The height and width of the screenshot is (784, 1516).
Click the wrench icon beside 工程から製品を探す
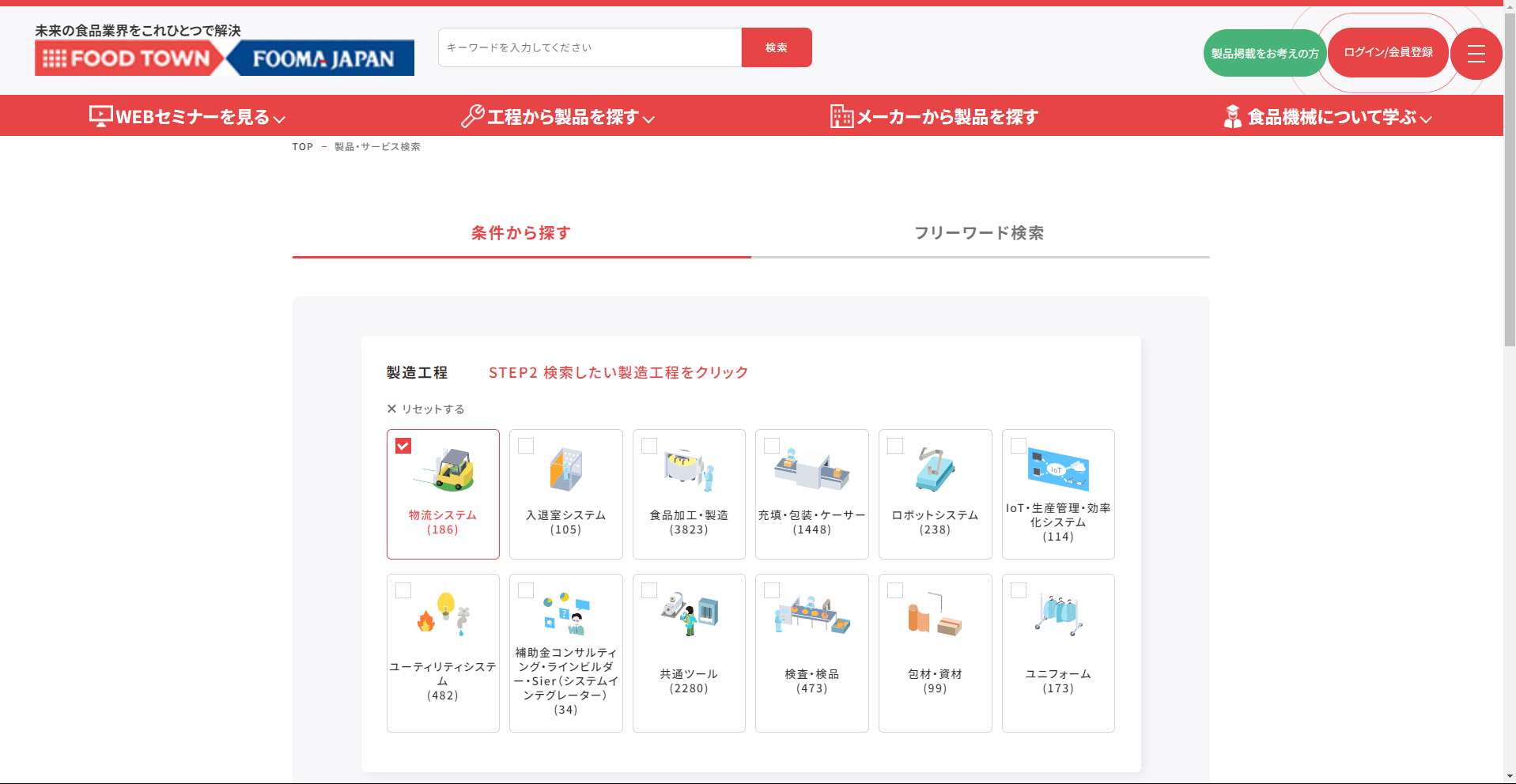tap(473, 116)
